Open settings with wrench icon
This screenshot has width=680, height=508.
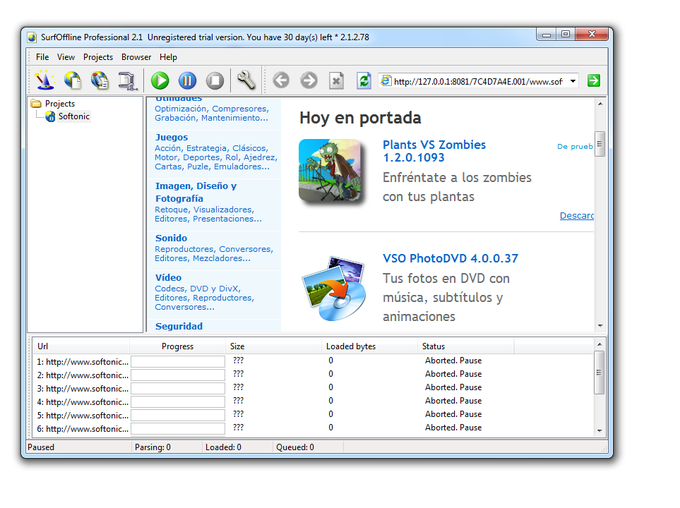tap(246, 80)
